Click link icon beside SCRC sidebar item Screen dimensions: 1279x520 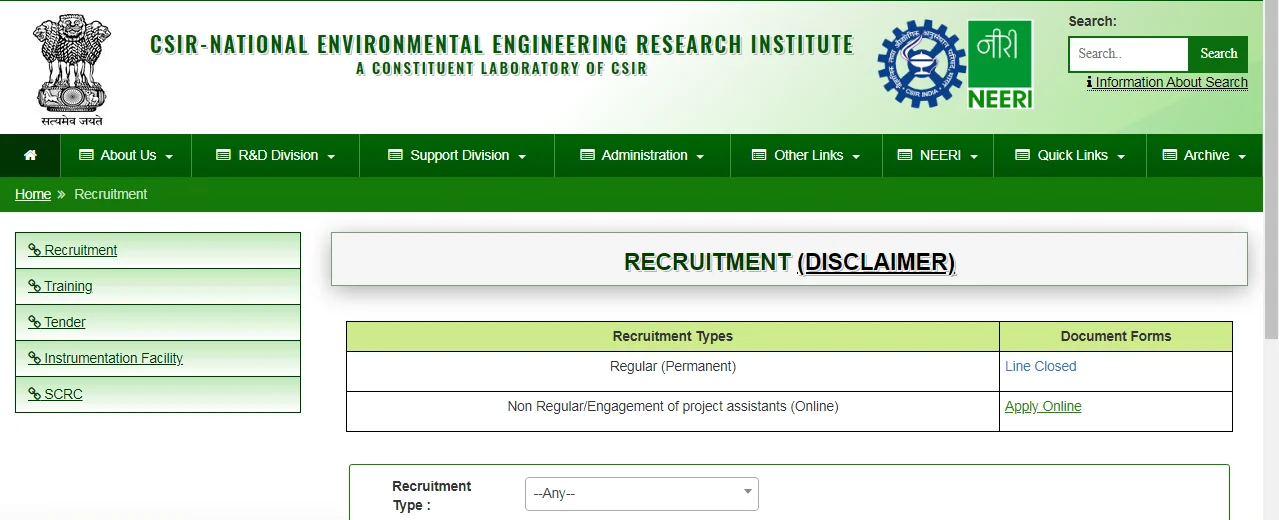click(35, 394)
